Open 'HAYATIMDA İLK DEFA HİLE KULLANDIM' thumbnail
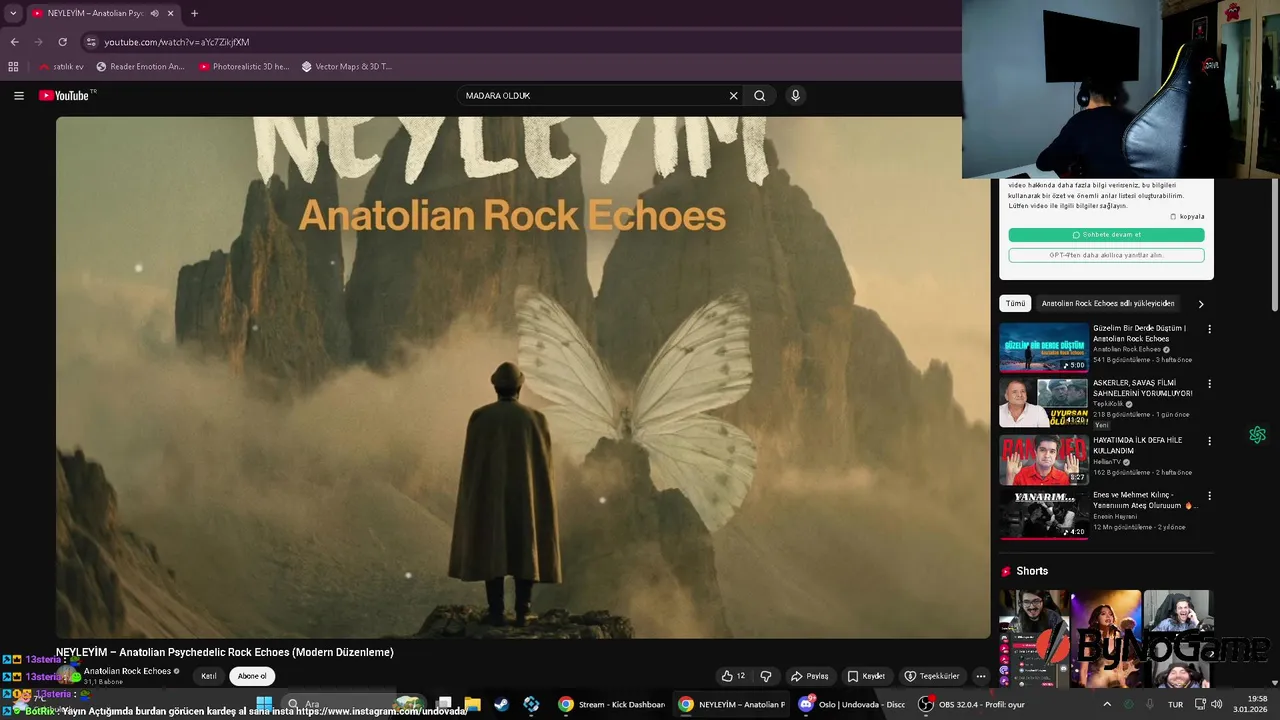This screenshot has width=1280, height=720. 1043,459
